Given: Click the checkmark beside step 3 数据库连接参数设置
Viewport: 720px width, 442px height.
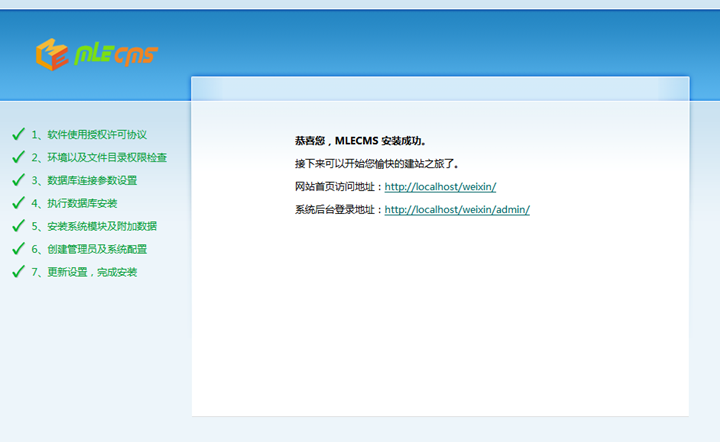Looking at the screenshot, I should (18, 180).
